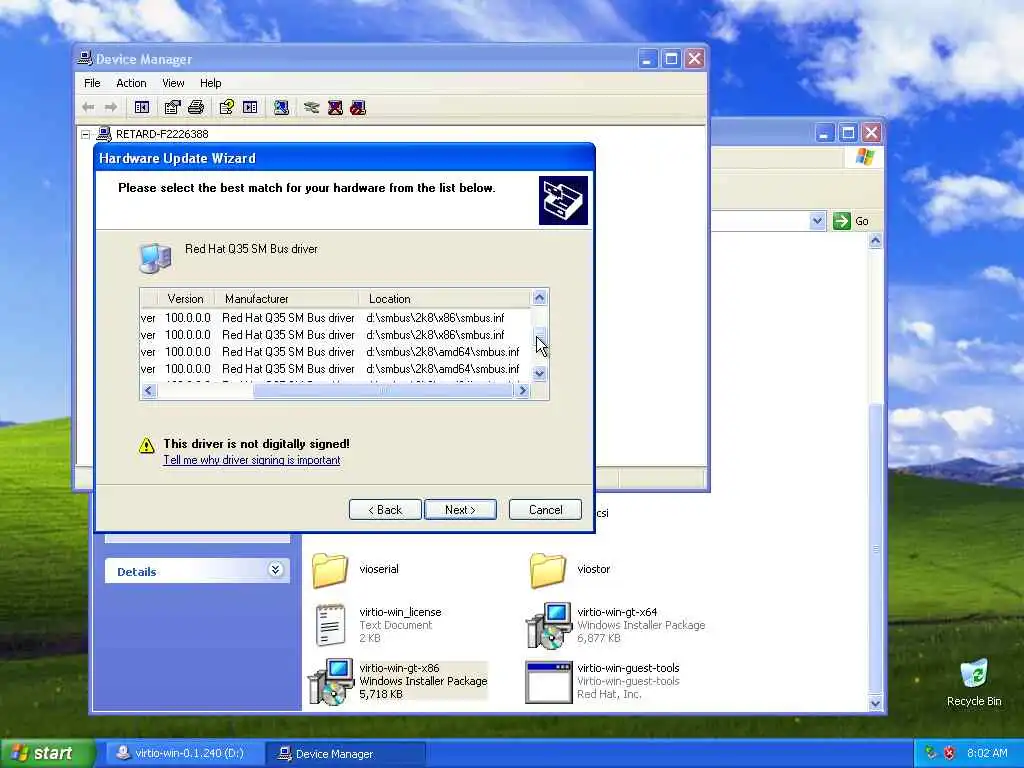Open the Action menu in Device Manager
Image resolution: width=1024 pixels, height=768 pixels.
pyautogui.click(x=131, y=83)
